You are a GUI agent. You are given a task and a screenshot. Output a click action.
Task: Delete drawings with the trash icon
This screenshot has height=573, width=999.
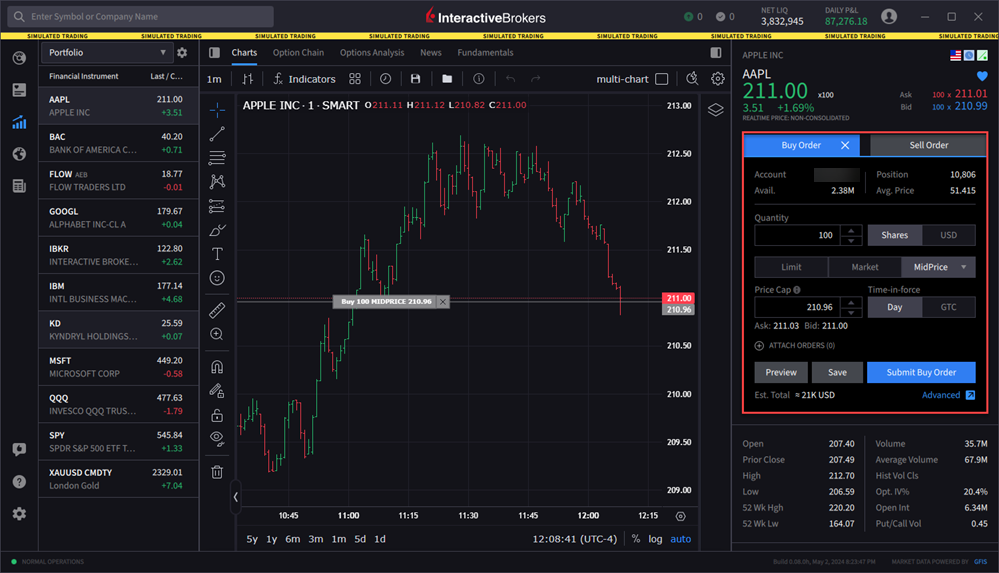pyautogui.click(x=217, y=472)
